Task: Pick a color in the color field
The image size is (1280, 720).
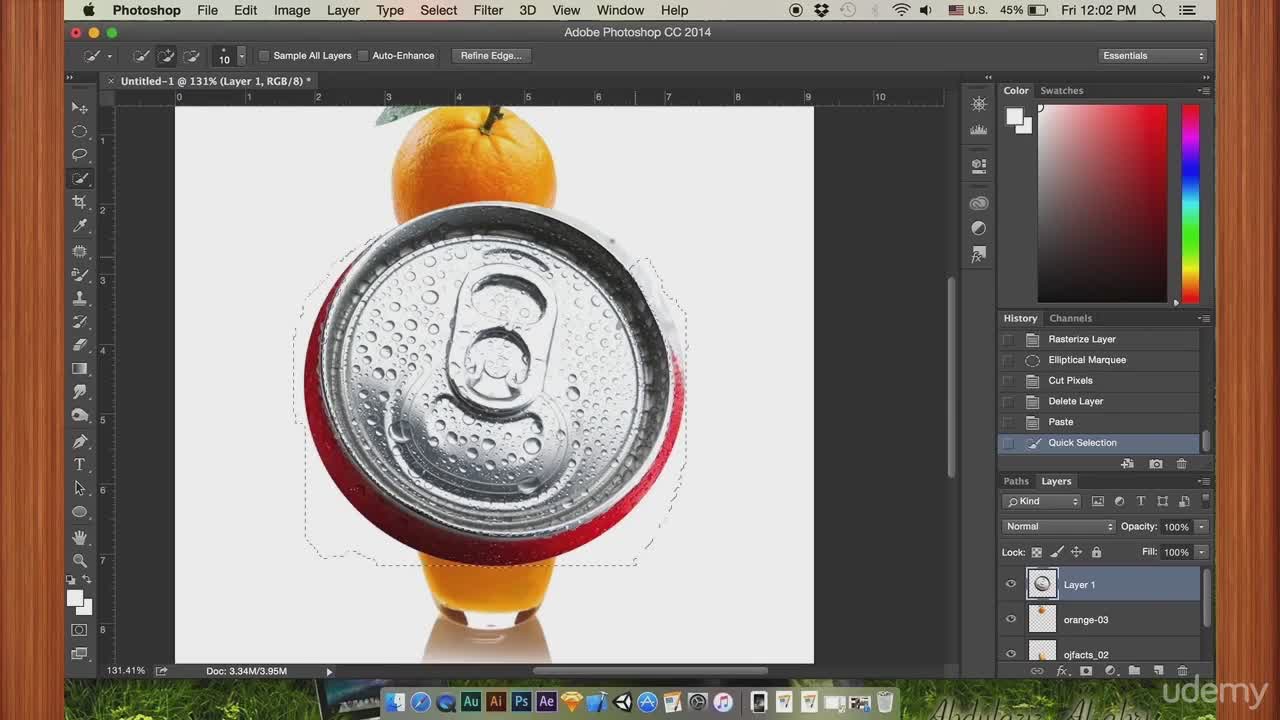Action: coord(1102,203)
